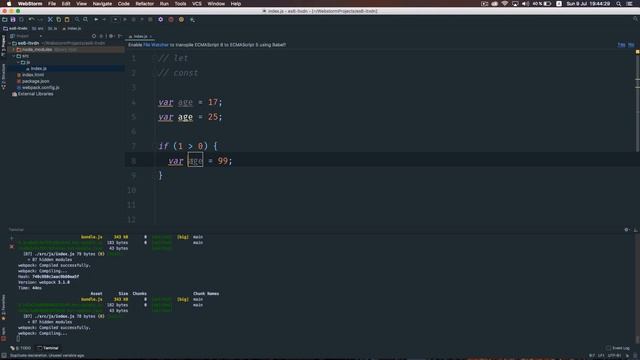Open the TODO tool window tab

click(x=21, y=348)
